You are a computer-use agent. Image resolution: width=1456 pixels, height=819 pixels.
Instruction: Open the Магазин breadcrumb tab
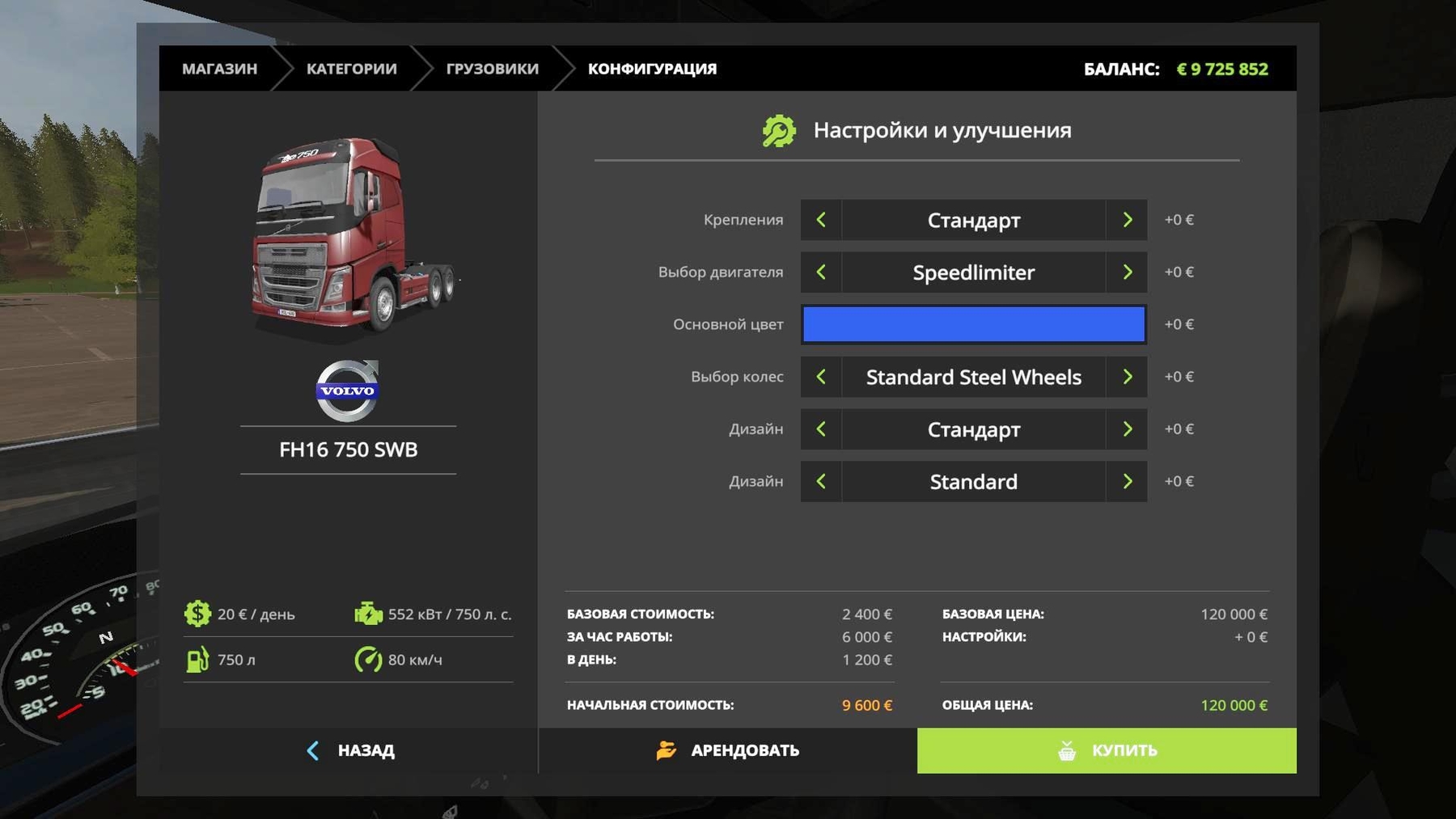pos(219,69)
